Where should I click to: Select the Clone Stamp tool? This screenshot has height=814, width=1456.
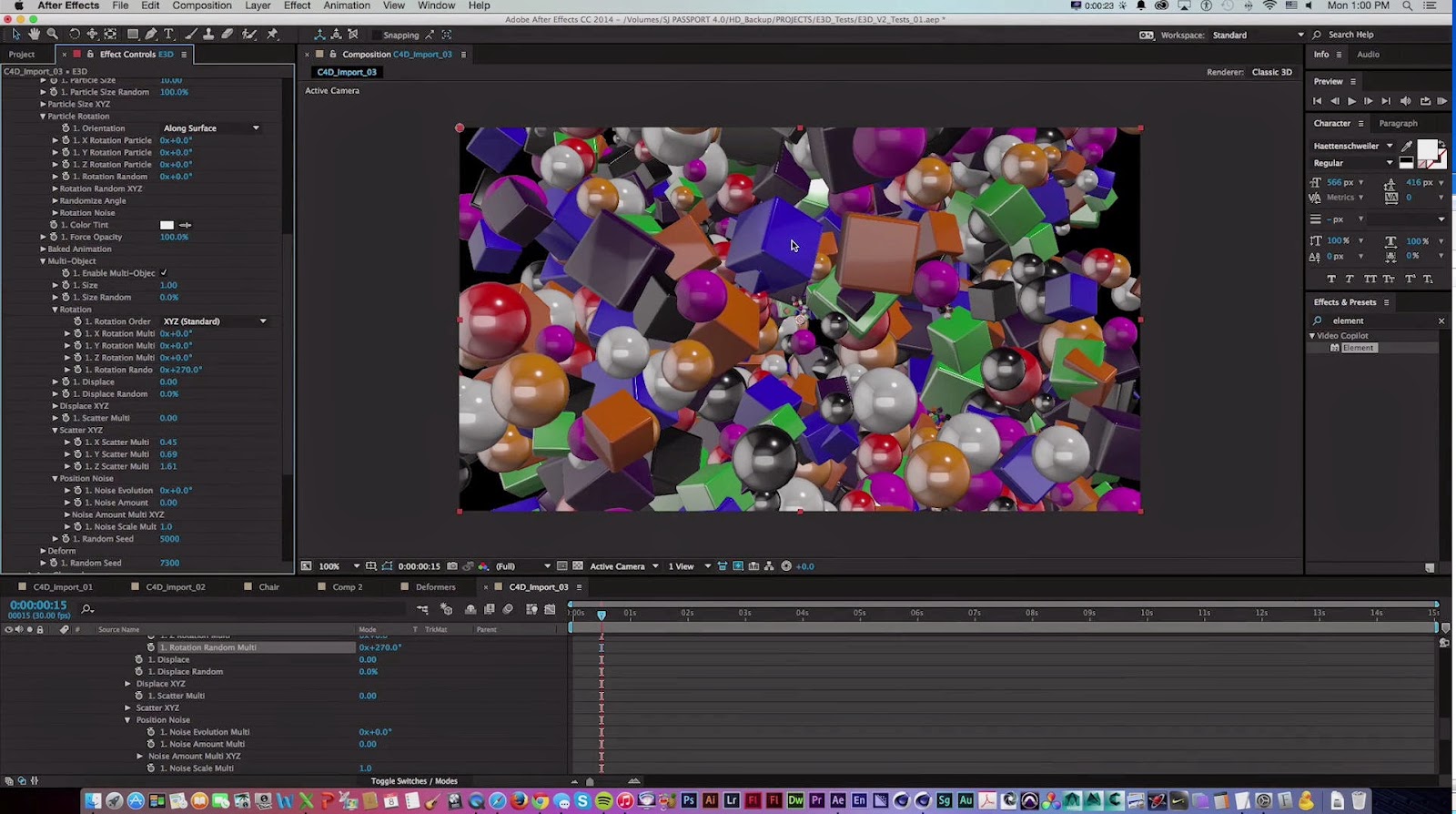pyautogui.click(x=208, y=35)
